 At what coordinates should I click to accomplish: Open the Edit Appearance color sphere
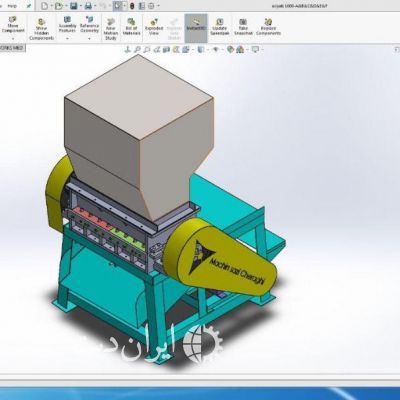pyautogui.click(x=230, y=50)
